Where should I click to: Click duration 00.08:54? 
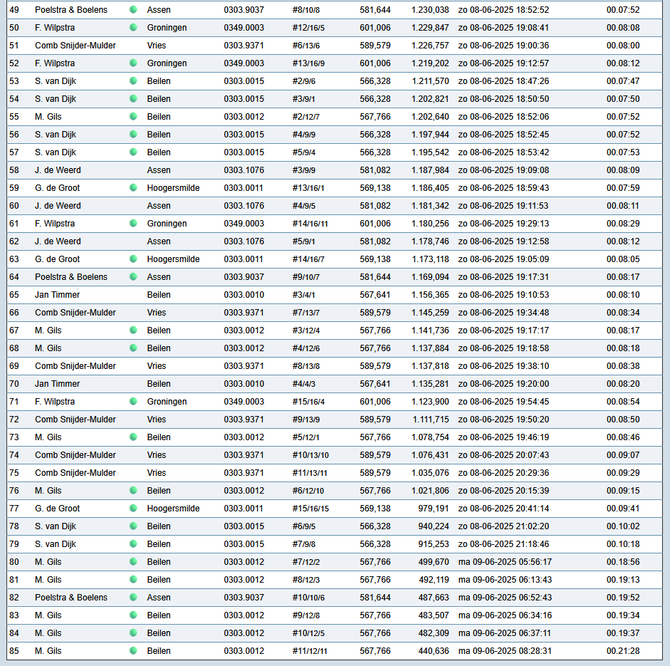623,402
